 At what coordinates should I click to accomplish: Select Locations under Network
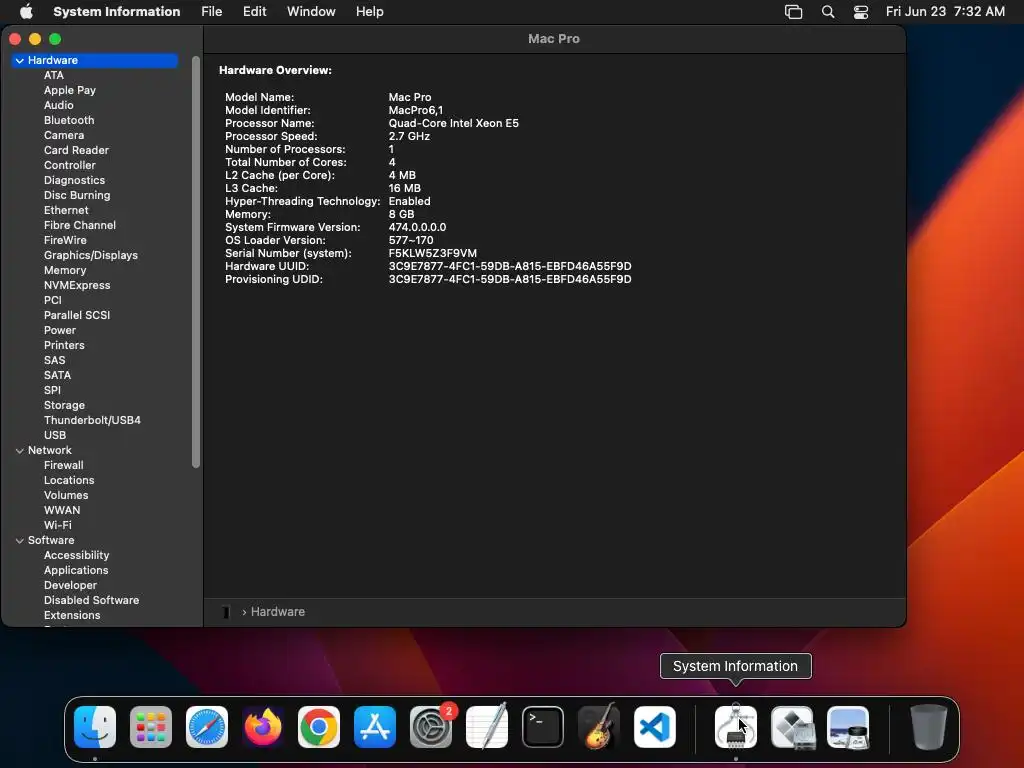click(69, 481)
